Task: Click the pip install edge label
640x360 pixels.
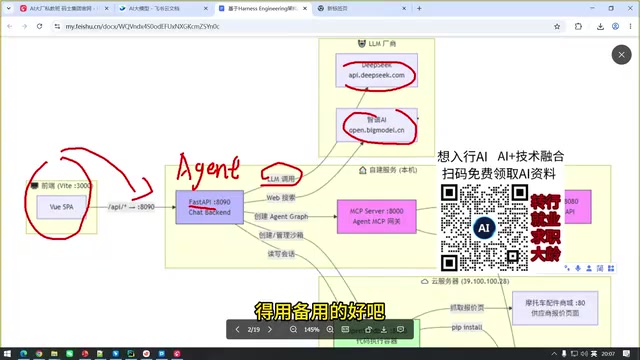Action: coord(467,327)
